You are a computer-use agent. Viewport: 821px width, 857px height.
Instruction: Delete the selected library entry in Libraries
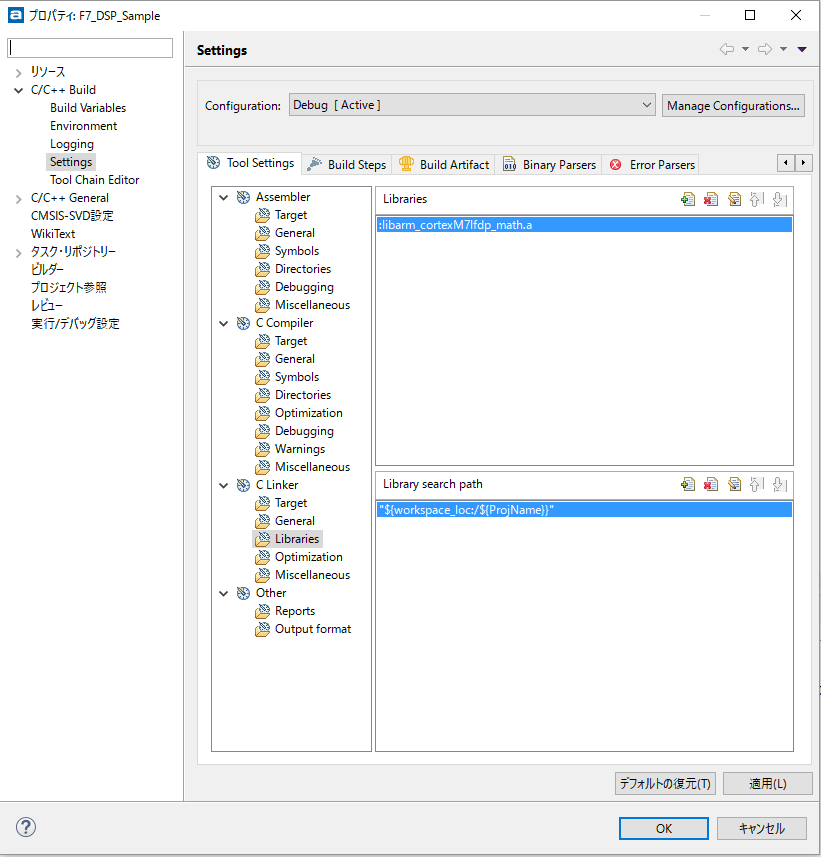pyautogui.click(x=711, y=199)
